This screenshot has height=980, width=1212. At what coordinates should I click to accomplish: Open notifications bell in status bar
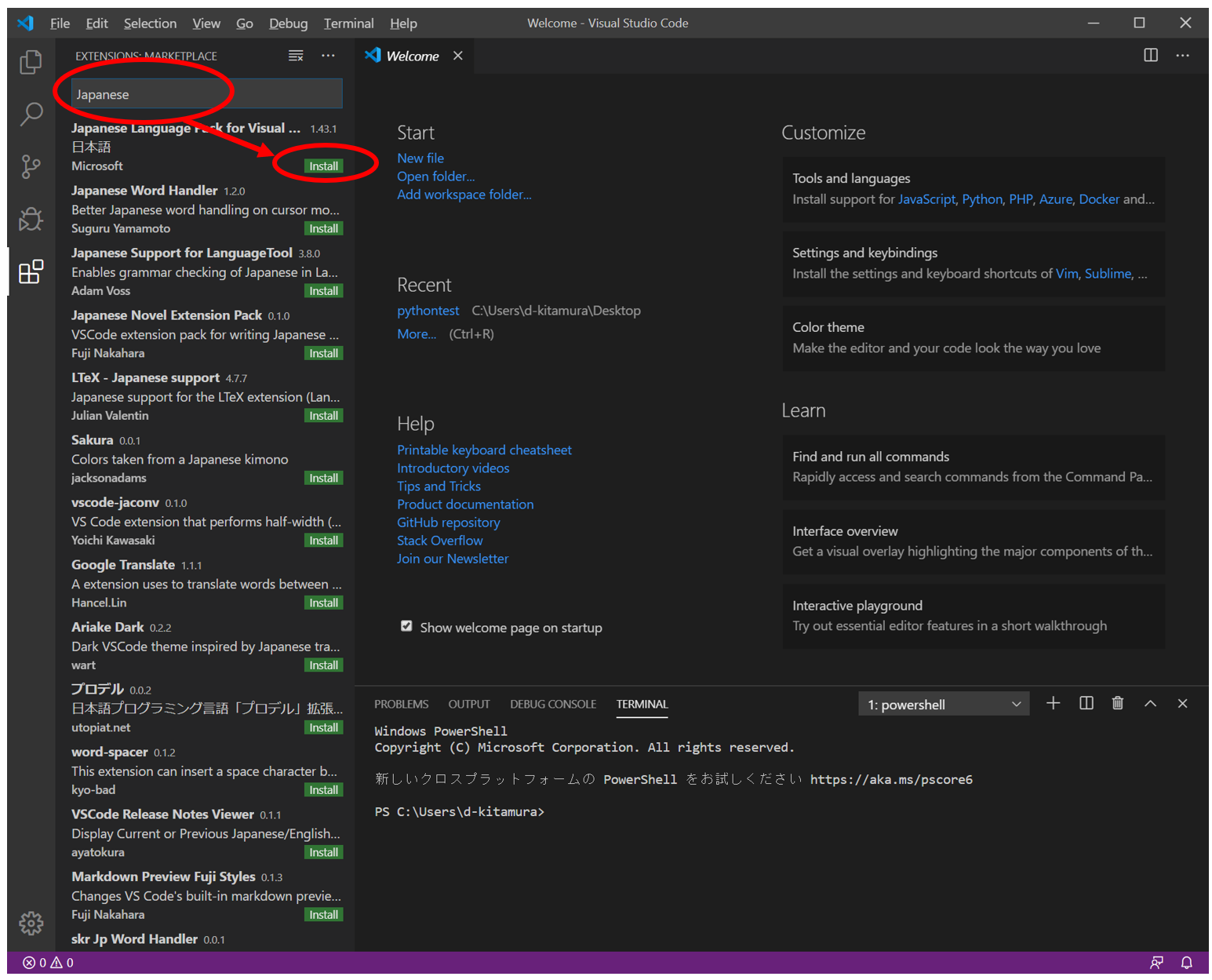click(1187, 963)
